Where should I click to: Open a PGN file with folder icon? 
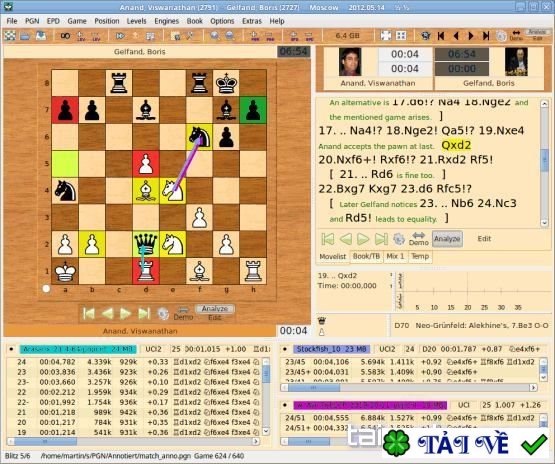(25, 36)
